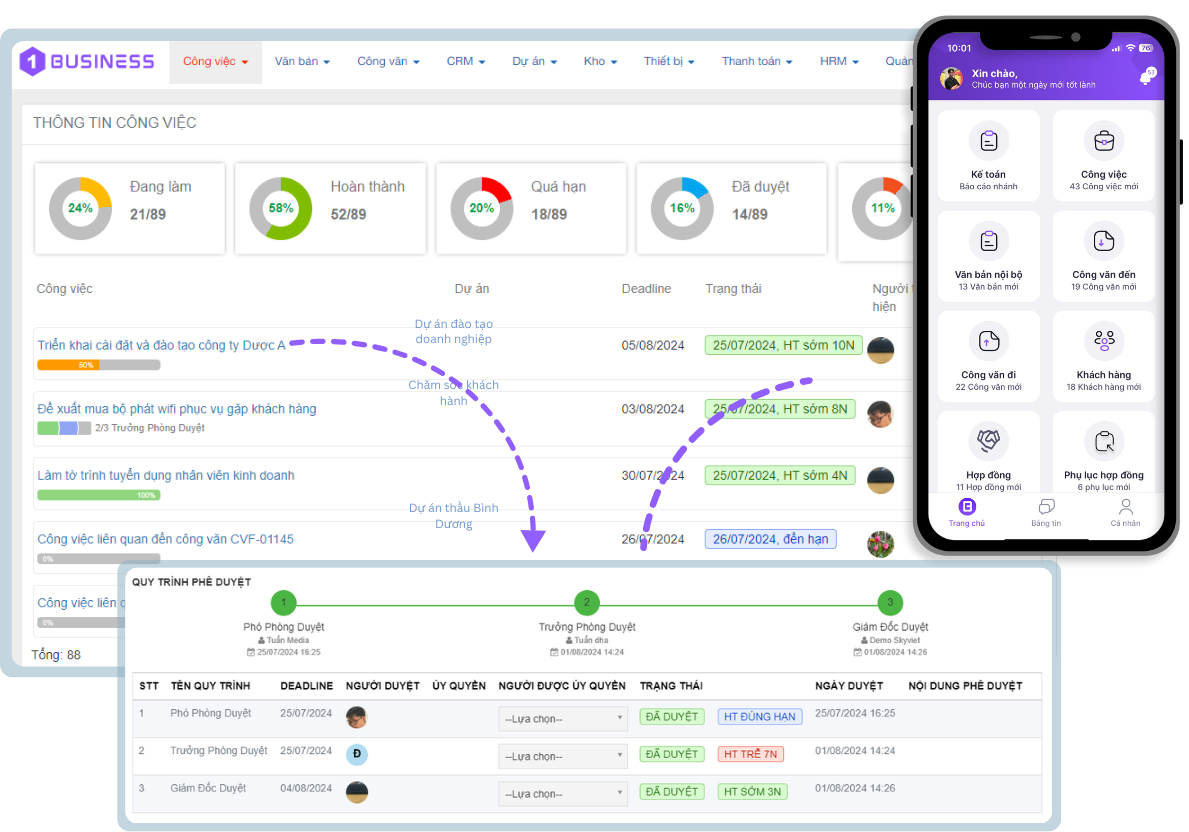Click approval step 3 circle Giám Đốc Duyệt

click(890, 603)
